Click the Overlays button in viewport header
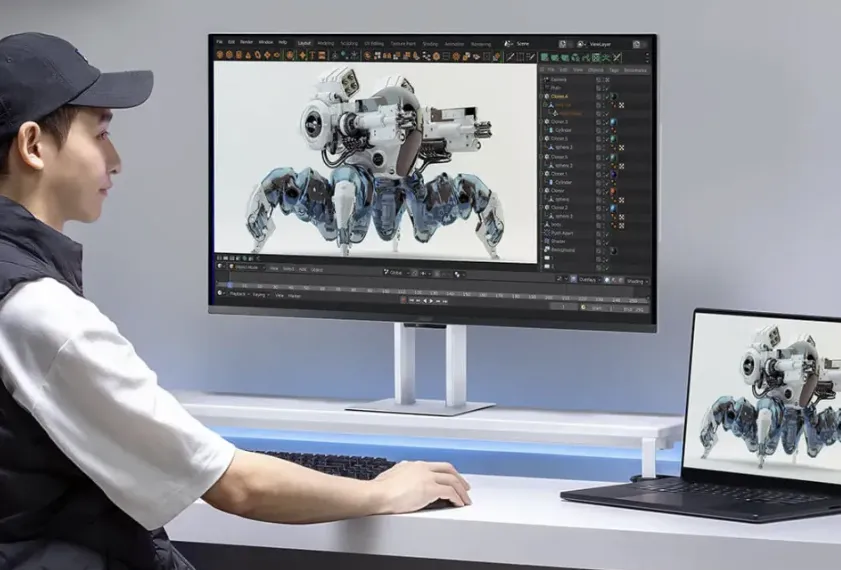The image size is (841, 570). point(589,281)
